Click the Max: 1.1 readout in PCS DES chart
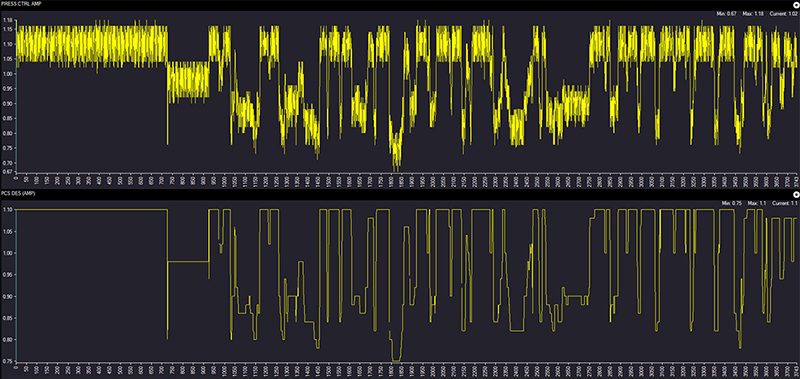This screenshot has height=379, width=800. 757,203
